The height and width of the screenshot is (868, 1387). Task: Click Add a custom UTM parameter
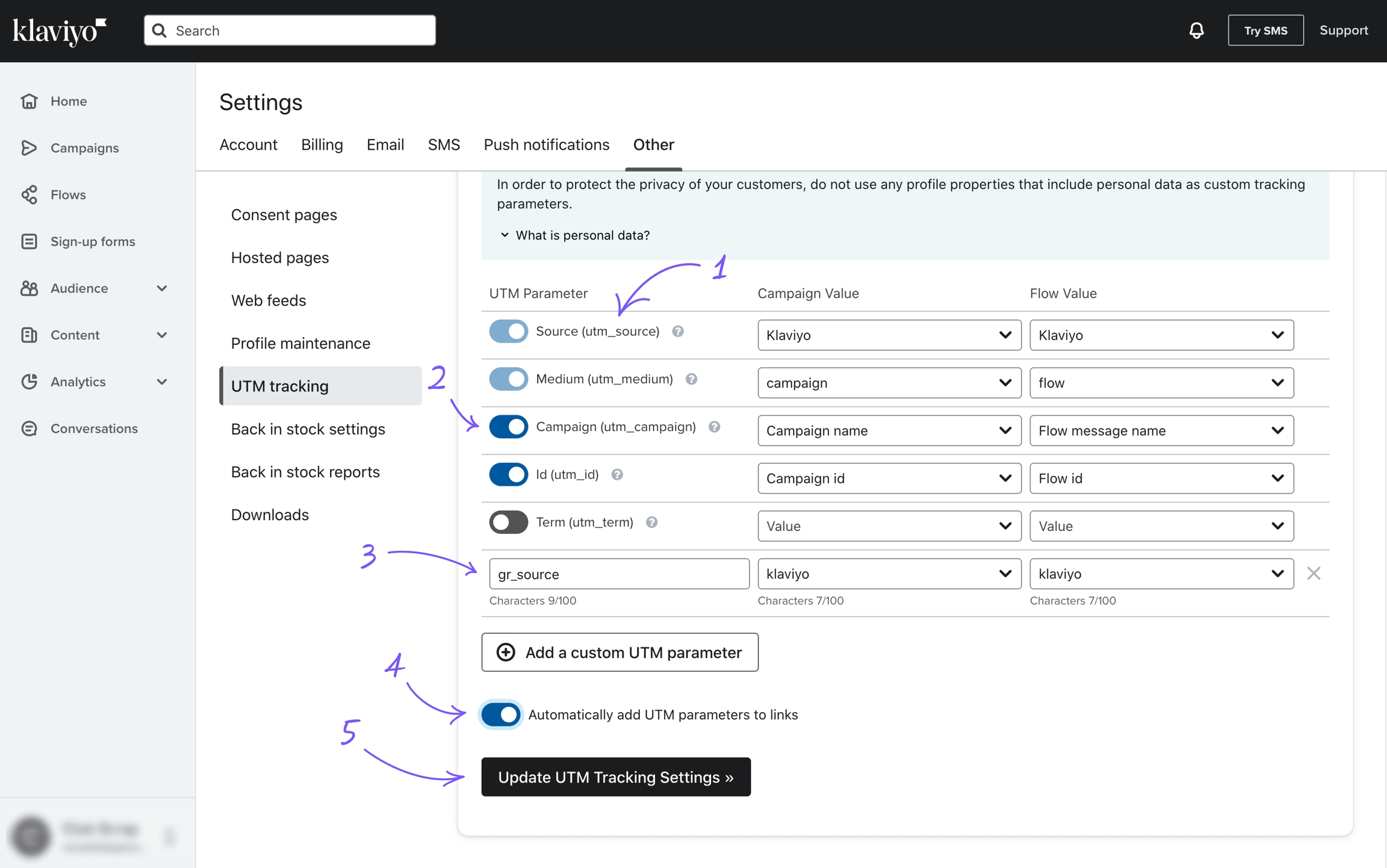pyautogui.click(x=619, y=653)
